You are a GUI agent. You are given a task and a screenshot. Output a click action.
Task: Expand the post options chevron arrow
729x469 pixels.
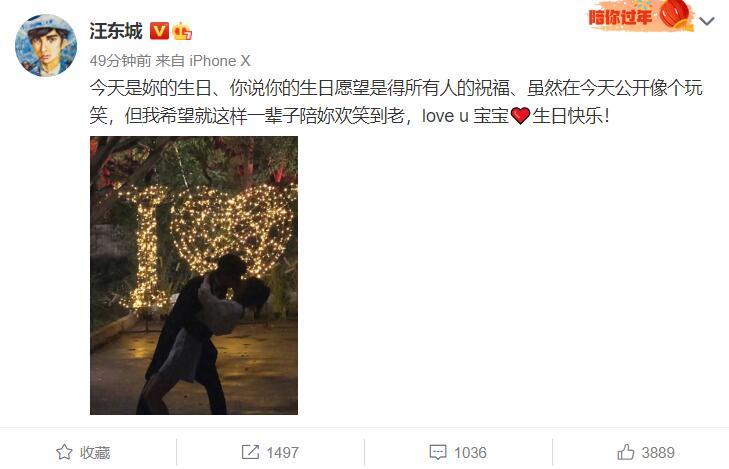point(707,21)
